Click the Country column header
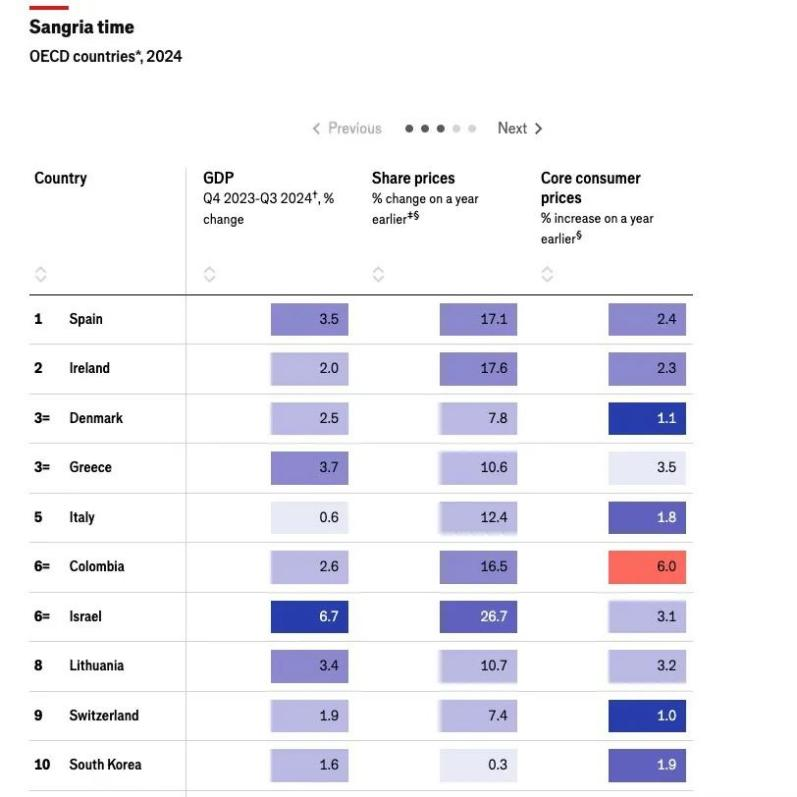The height and width of the screenshot is (797, 797). [60, 178]
